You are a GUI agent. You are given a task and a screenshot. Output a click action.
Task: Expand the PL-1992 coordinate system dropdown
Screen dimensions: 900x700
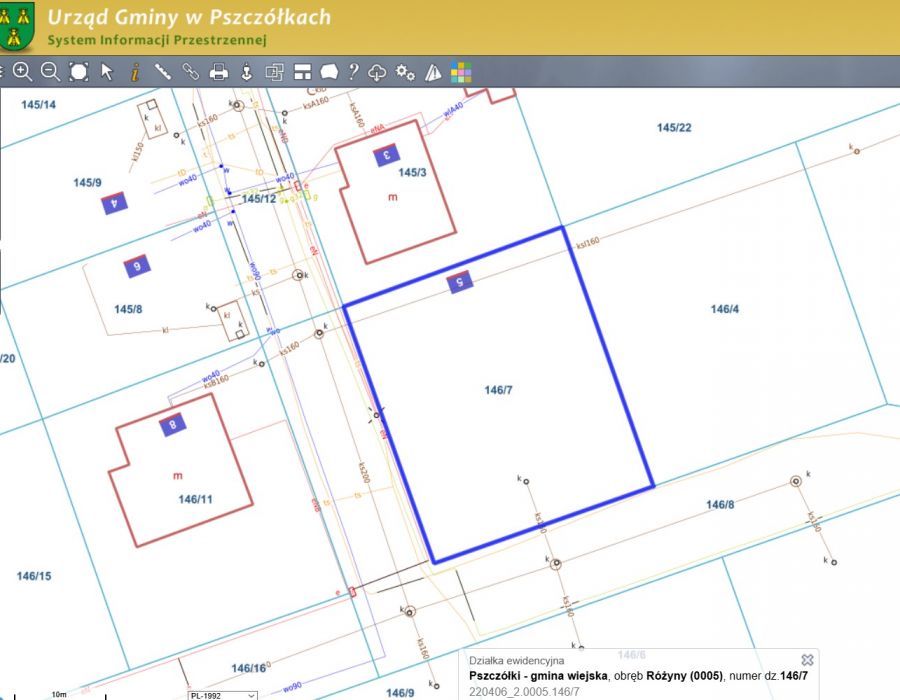click(x=222, y=694)
